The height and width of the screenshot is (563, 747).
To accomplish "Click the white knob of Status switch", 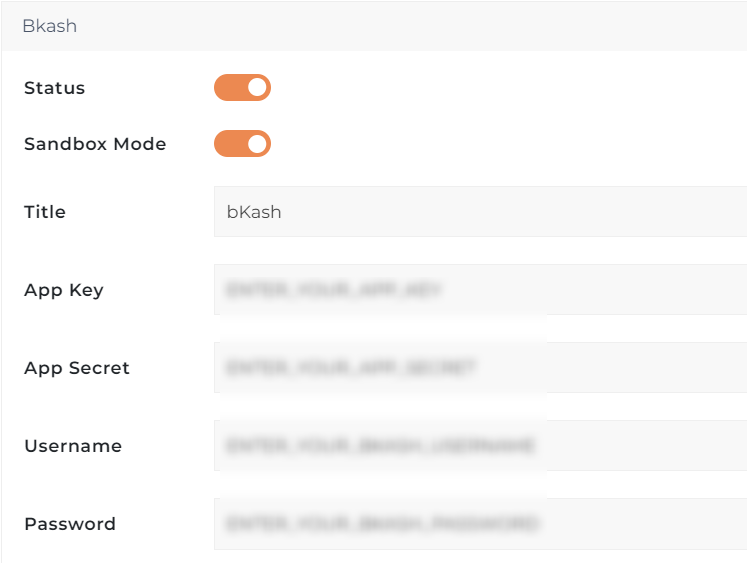I will 258,88.
